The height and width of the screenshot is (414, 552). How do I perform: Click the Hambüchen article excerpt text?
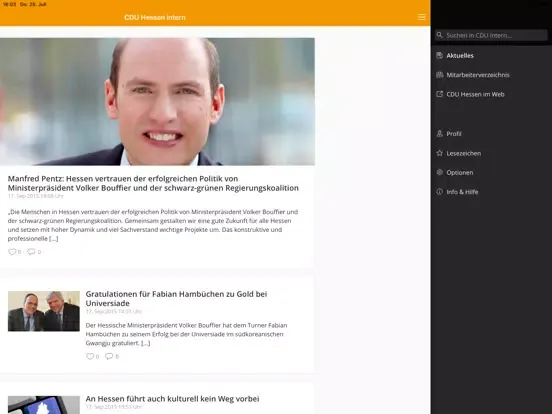(x=187, y=334)
